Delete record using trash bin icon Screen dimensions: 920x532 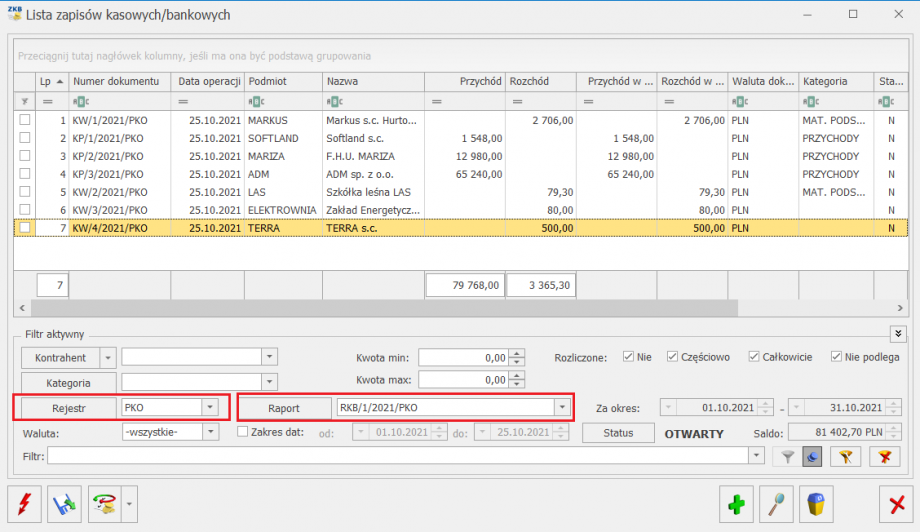(x=816, y=503)
